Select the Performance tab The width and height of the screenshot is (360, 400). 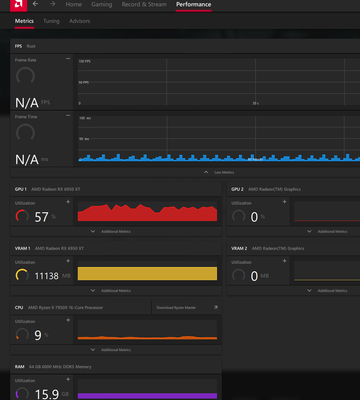tap(193, 4)
